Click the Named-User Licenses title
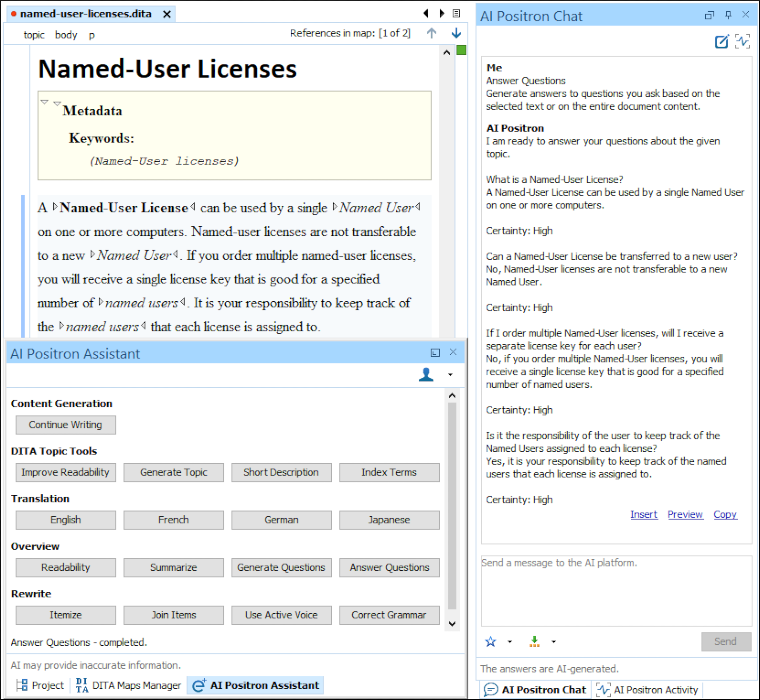The width and height of the screenshot is (760, 700). [167, 69]
